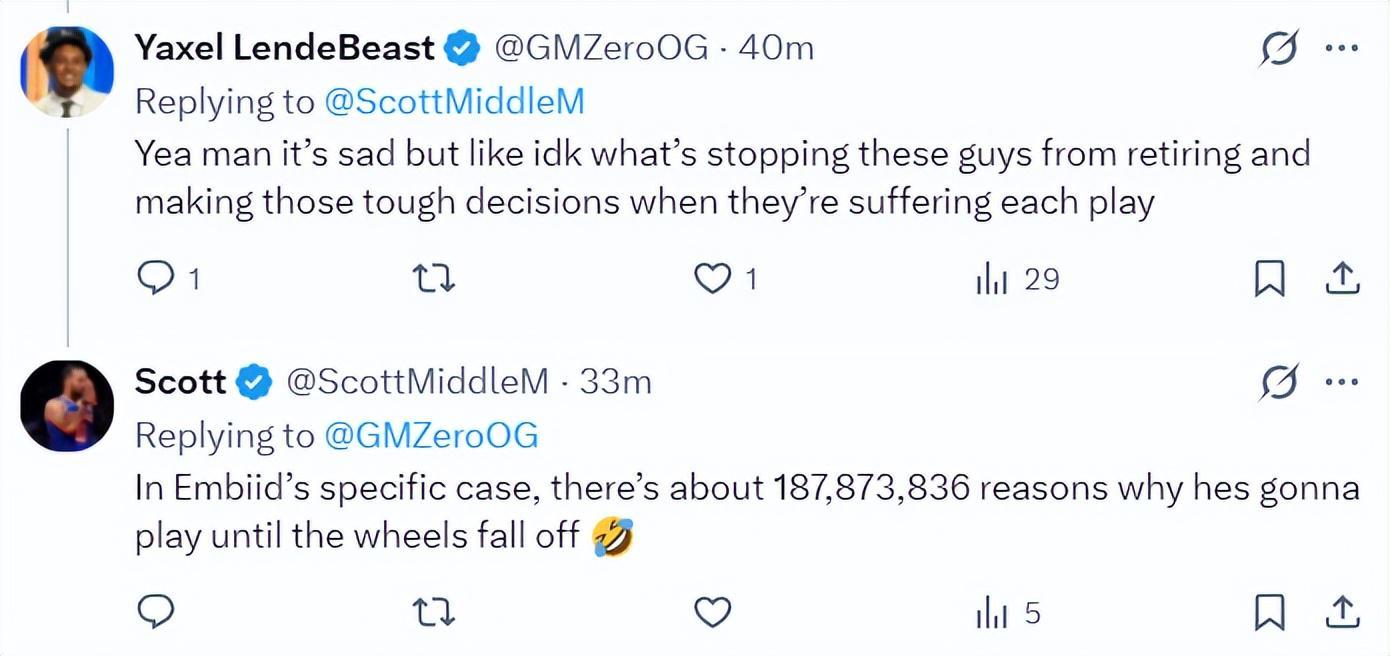The width and height of the screenshot is (1390, 656).
Task: Bookmark Yaxel LendeBeast's tweet
Action: (x=1269, y=279)
